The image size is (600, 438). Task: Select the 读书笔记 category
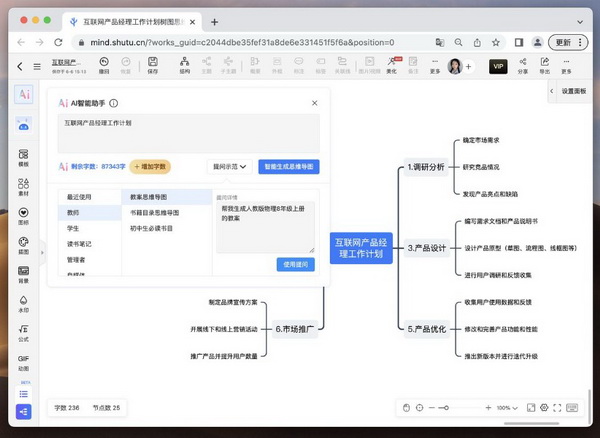pos(90,244)
